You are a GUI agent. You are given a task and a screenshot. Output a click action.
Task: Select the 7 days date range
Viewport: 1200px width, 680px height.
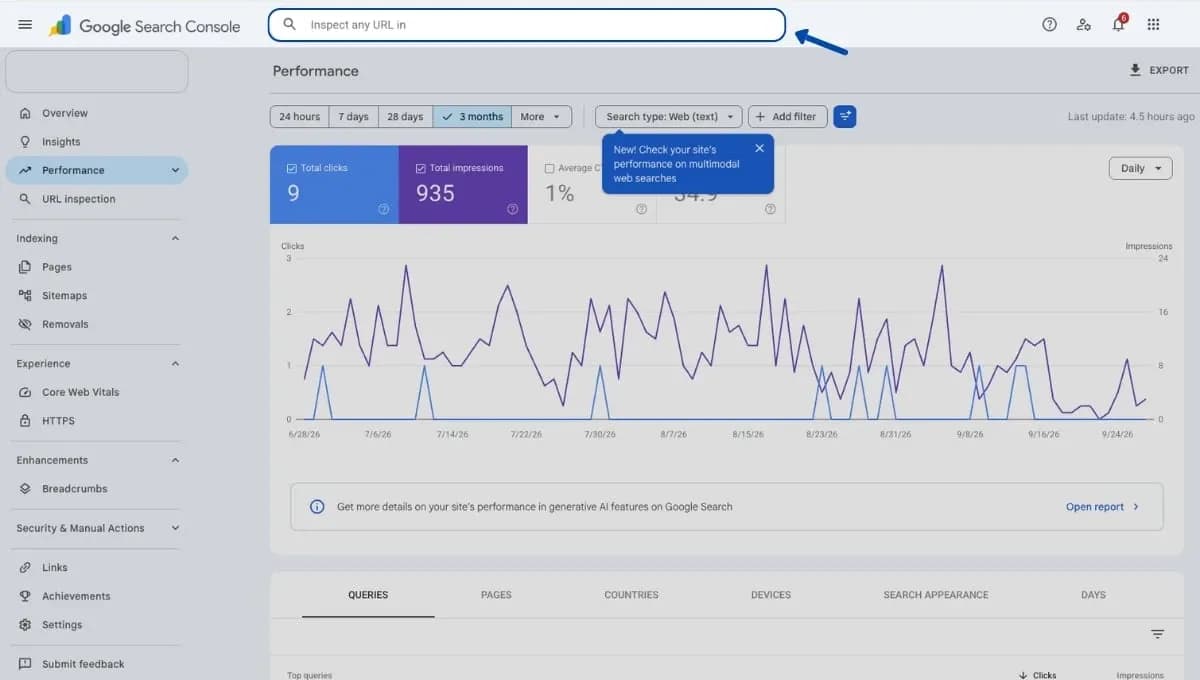tap(353, 117)
